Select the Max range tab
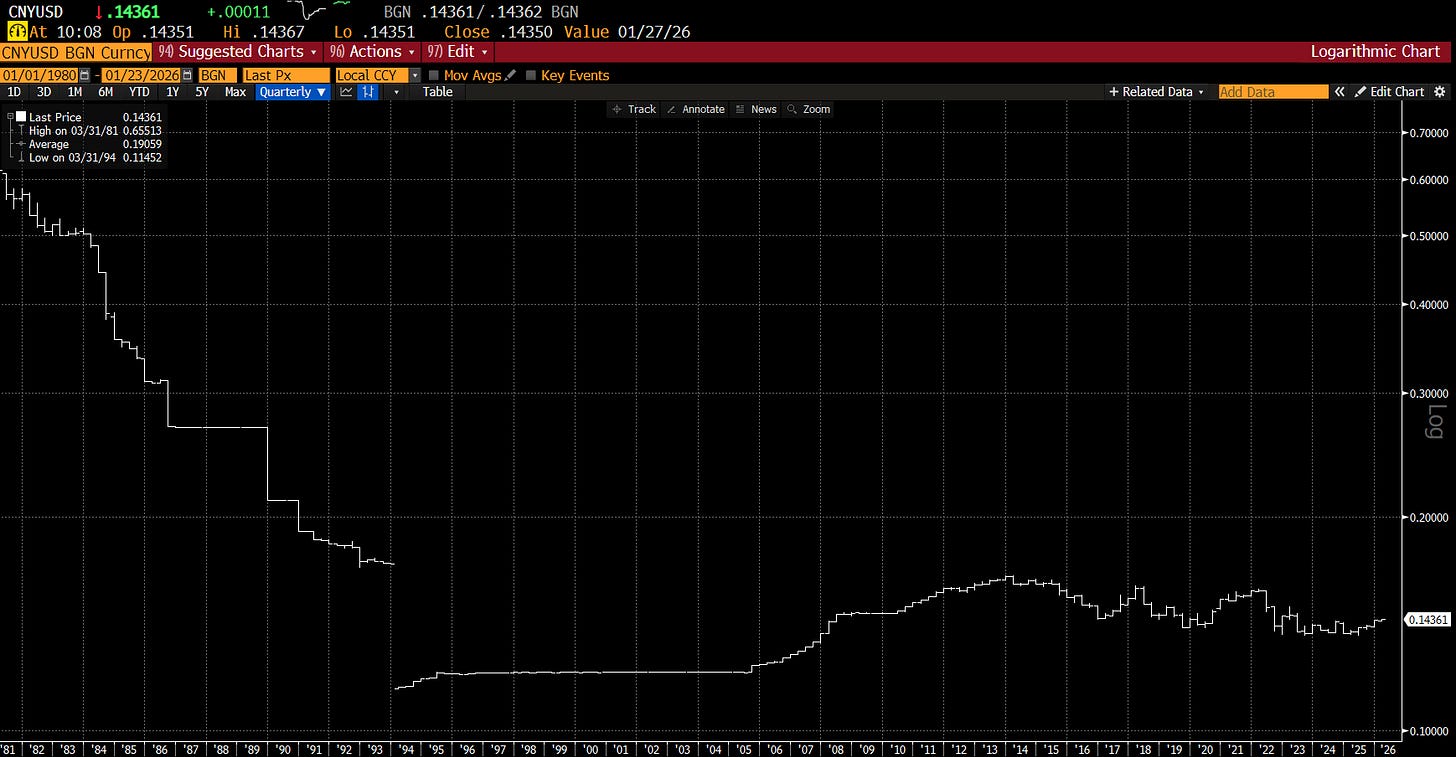Viewport: 1456px width, 757px height. (235, 92)
